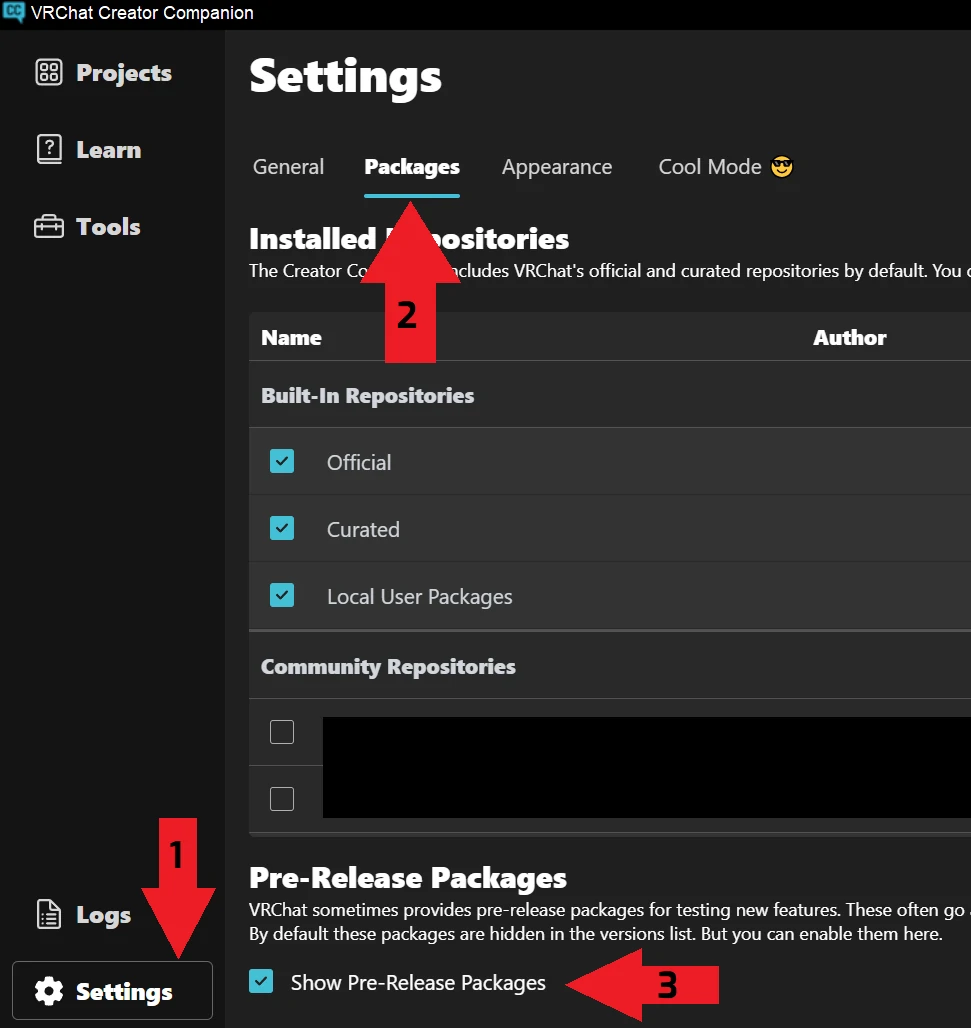
Task: Switch to the Appearance tab
Action: (x=557, y=167)
